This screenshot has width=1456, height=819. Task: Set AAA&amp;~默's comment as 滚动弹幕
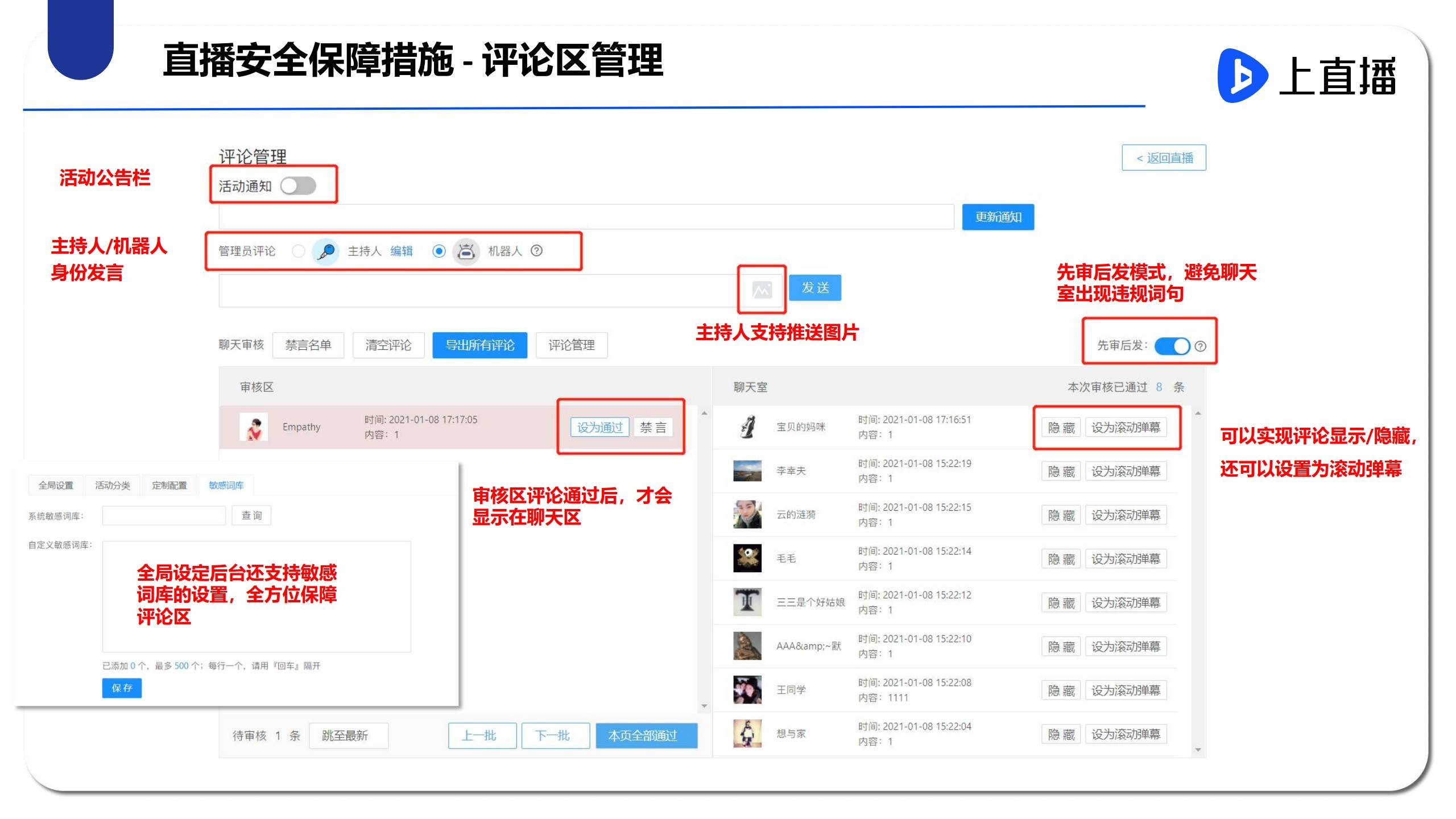[1126, 646]
